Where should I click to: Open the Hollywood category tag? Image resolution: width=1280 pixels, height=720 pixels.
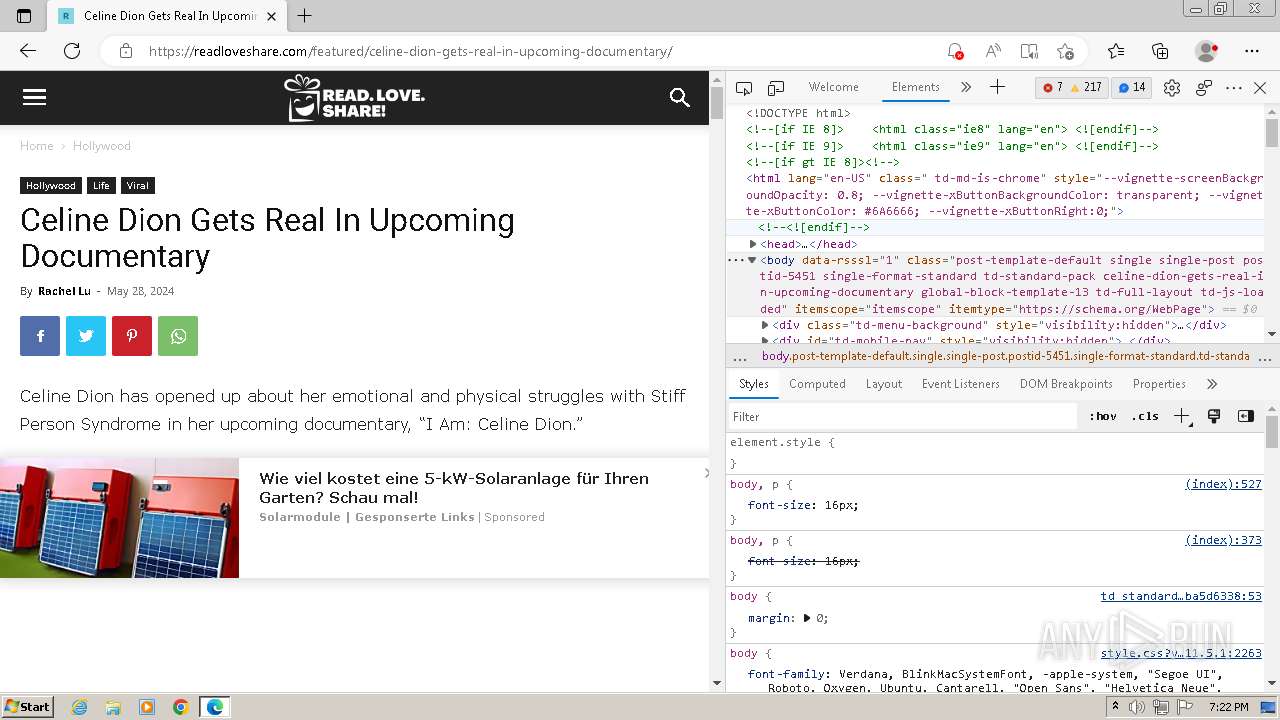coord(51,186)
